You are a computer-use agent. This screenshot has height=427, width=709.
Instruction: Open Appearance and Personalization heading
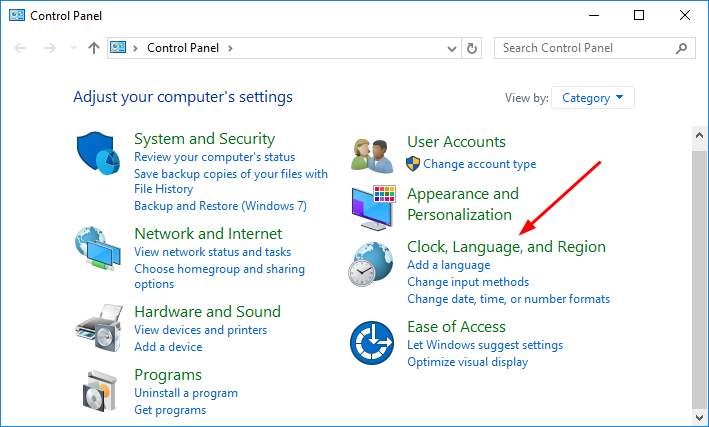[463, 204]
